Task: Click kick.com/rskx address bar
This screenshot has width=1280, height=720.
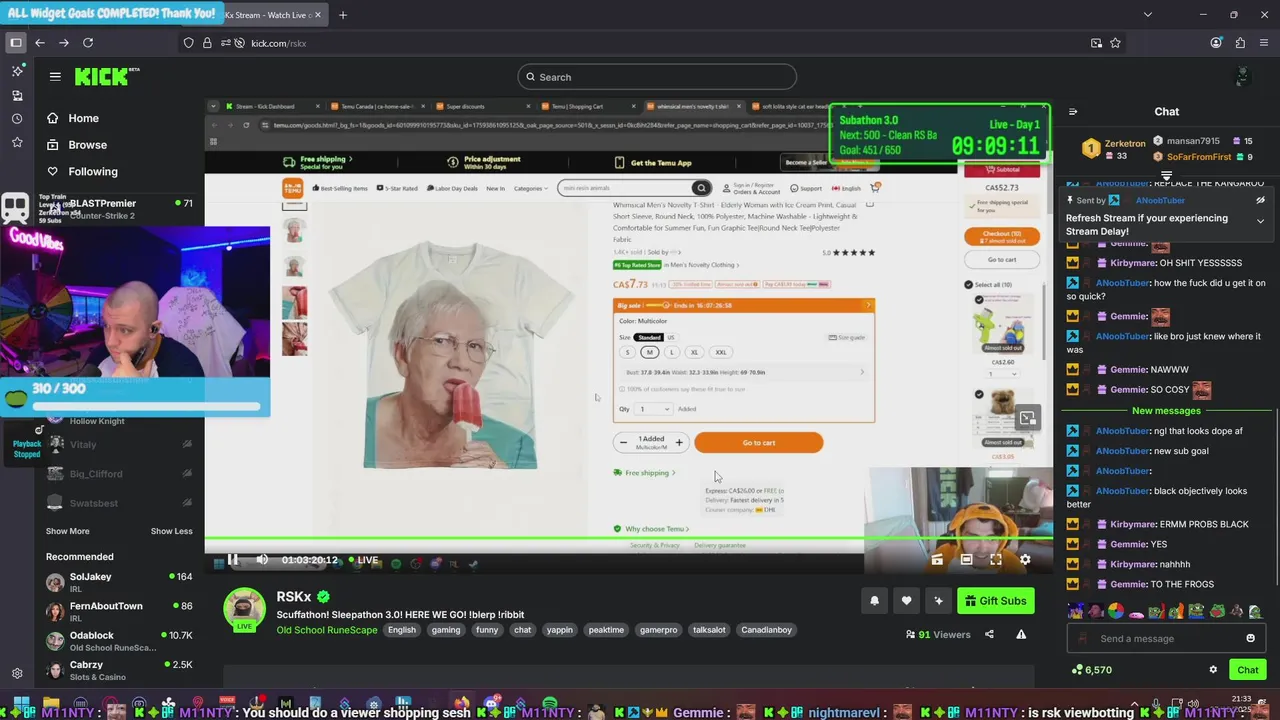Action: point(278,43)
